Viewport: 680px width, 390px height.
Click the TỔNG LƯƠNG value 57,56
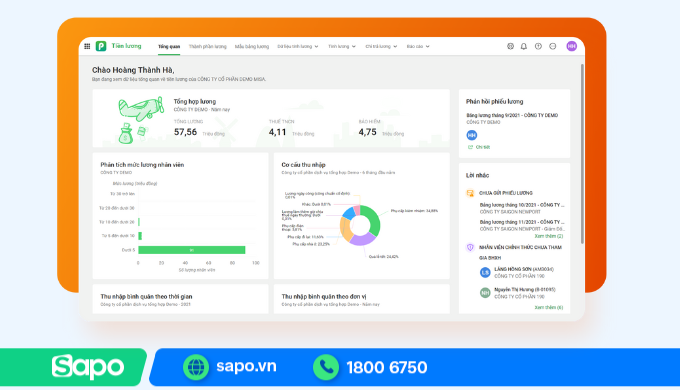click(x=186, y=132)
